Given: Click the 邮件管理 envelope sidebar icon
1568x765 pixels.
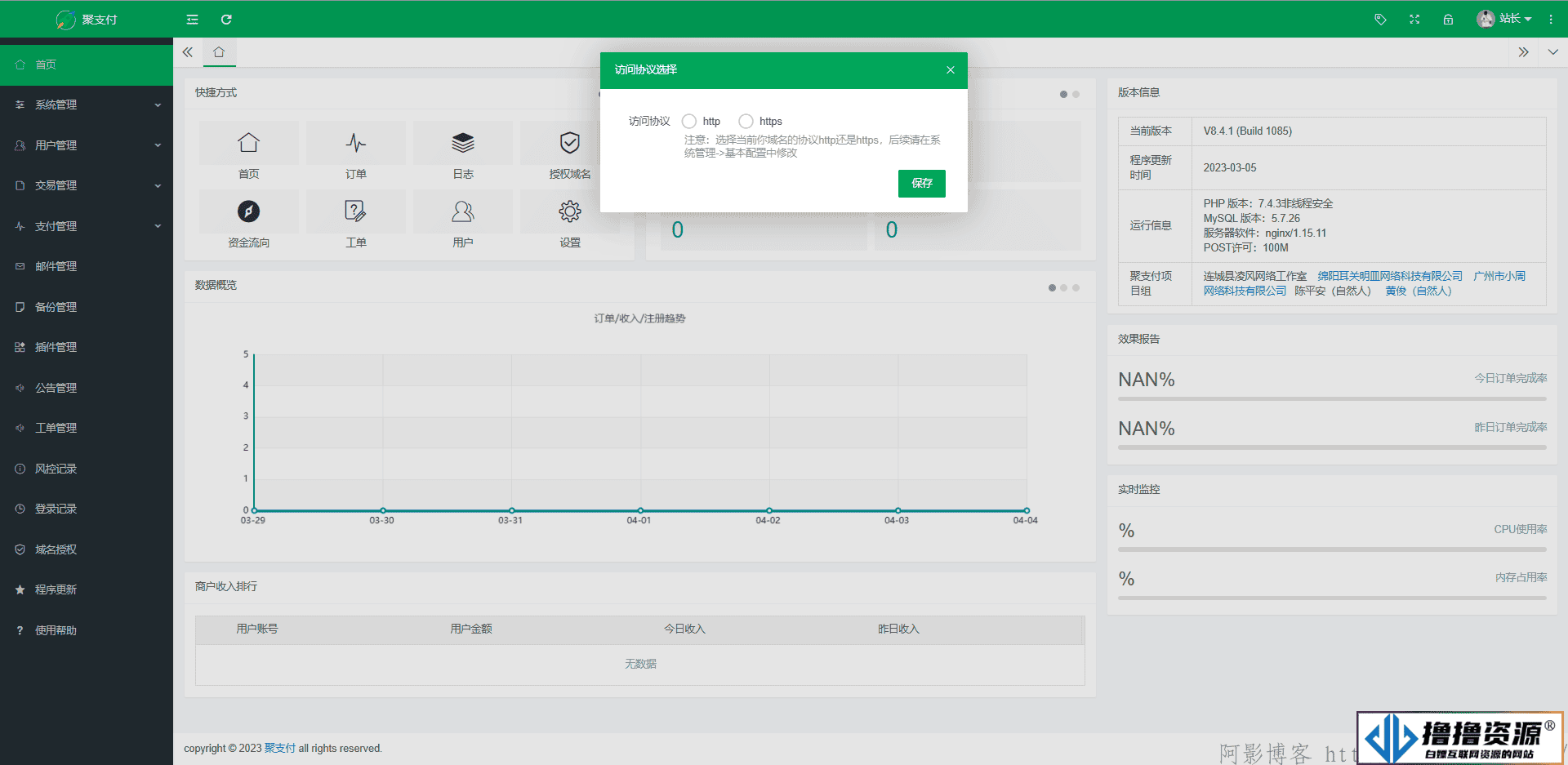Looking at the screenshot, I should click(x=20, y=266).
